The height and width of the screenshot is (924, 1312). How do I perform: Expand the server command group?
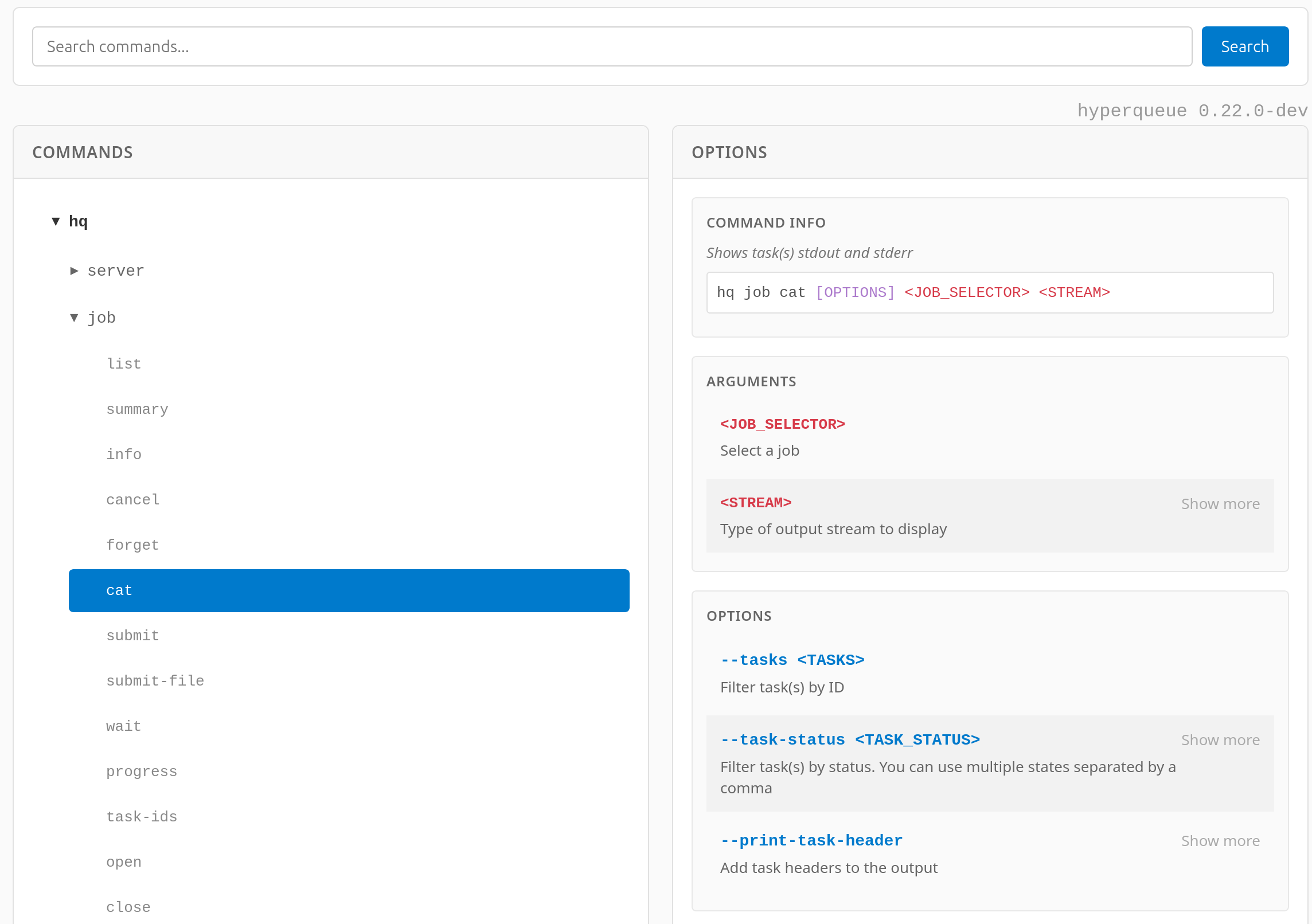[74, 271]
